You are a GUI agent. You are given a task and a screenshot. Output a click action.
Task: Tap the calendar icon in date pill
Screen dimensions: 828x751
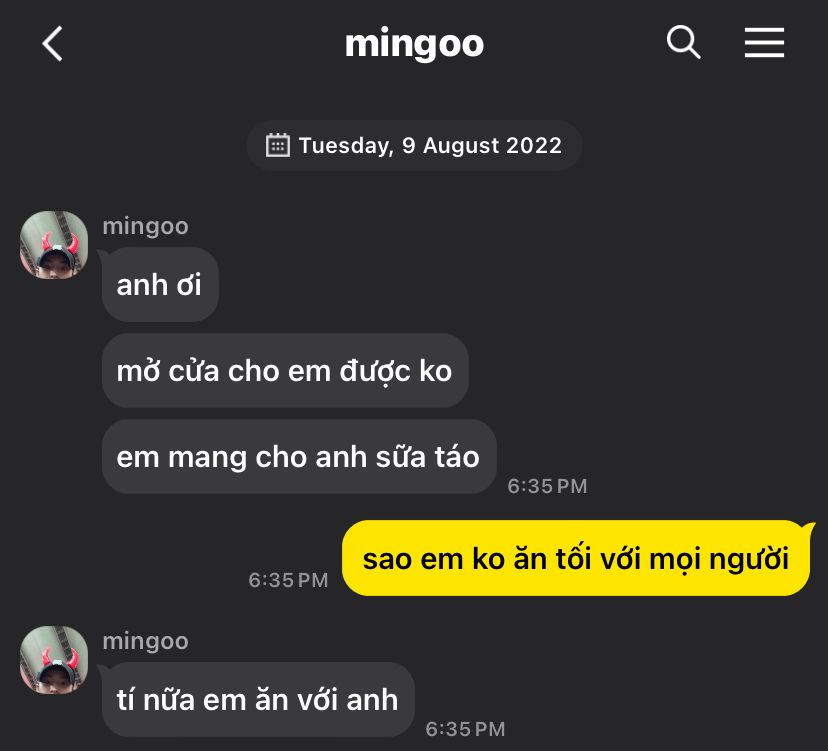click(x=278, y=145)
